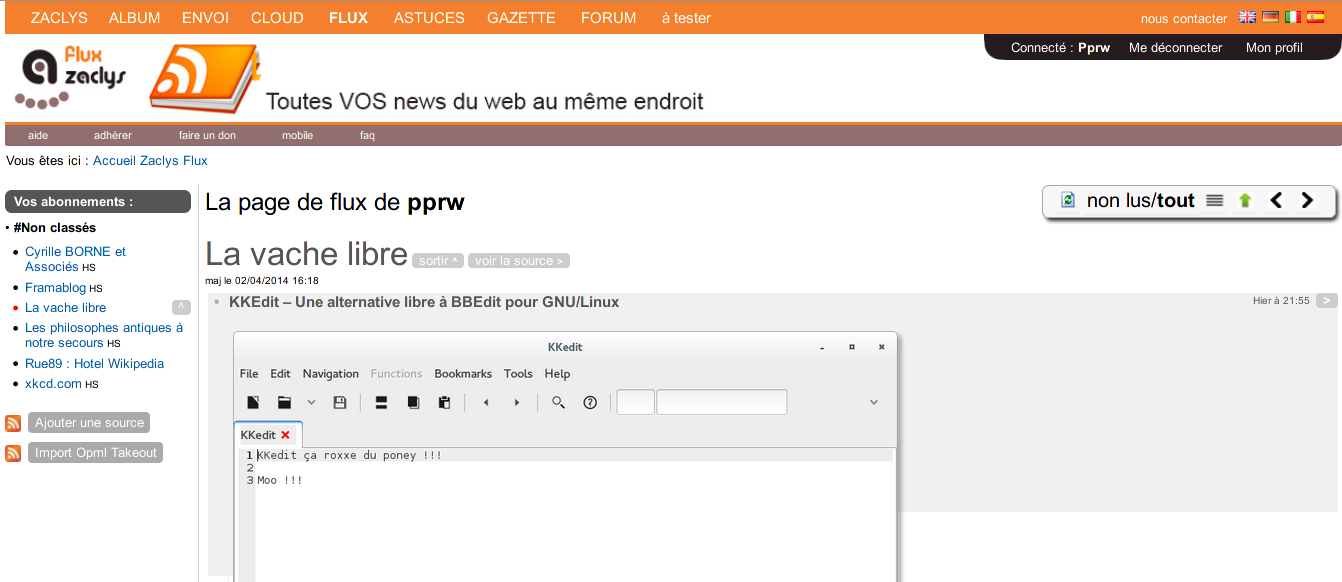1342x582 pixels.
Task: Click the Ajouter une source button
Action: click(x=89, y=423)
